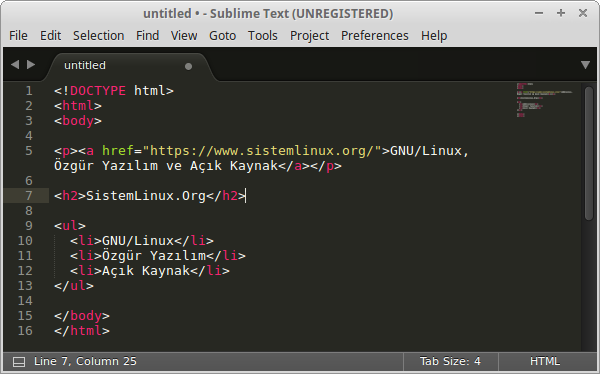Click the vertical scrollbar handle
Image resolution: width=600 pixels, height=374 pixels.
click(x=589, y=153)
